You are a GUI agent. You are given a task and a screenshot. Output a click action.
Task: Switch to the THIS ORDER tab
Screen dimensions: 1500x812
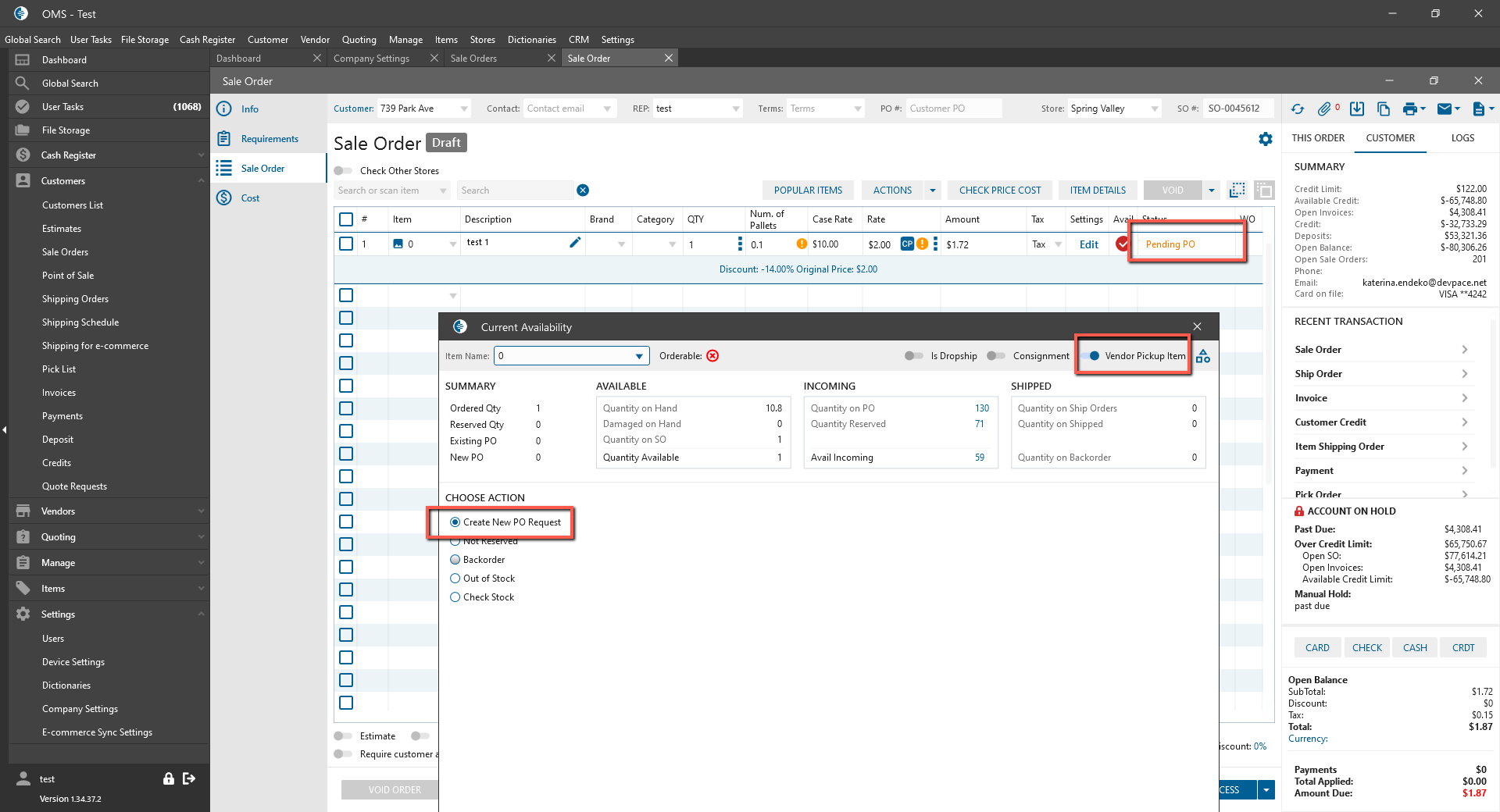coord(1318,138)
